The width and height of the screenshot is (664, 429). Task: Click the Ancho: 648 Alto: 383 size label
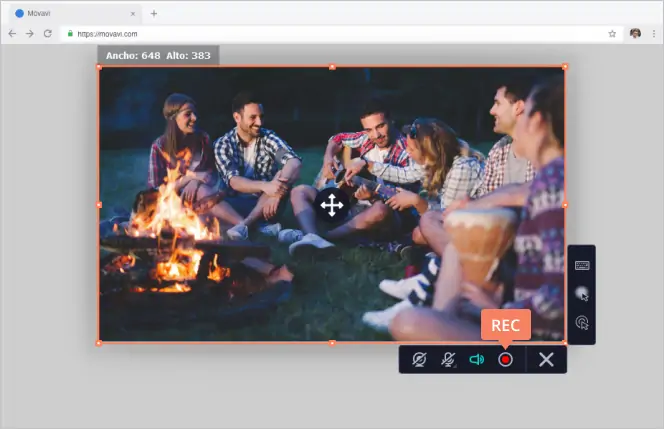pos(158,55)
